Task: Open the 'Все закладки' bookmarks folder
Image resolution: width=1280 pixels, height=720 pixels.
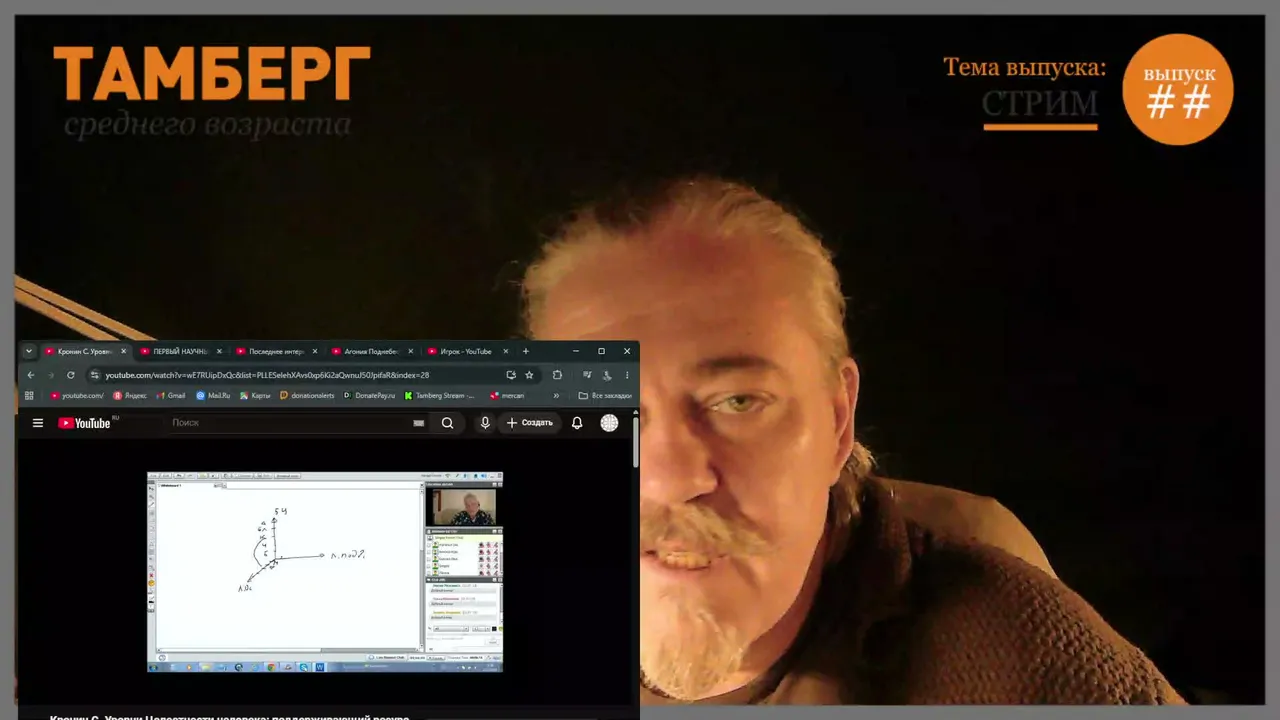Action: click(605, 395)
